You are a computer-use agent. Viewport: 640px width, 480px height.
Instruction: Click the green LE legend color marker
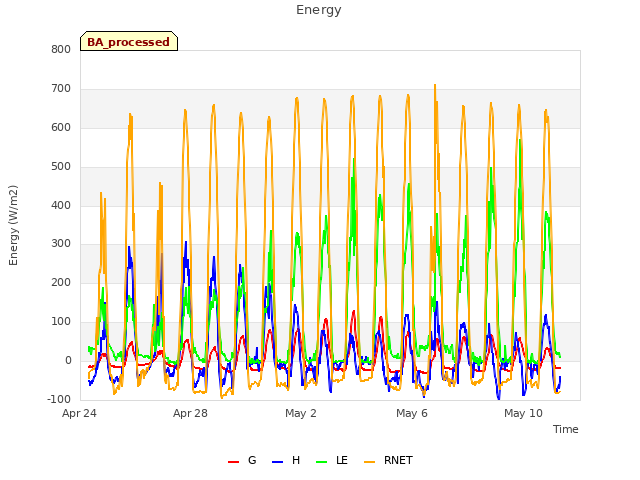coord(322,462)
